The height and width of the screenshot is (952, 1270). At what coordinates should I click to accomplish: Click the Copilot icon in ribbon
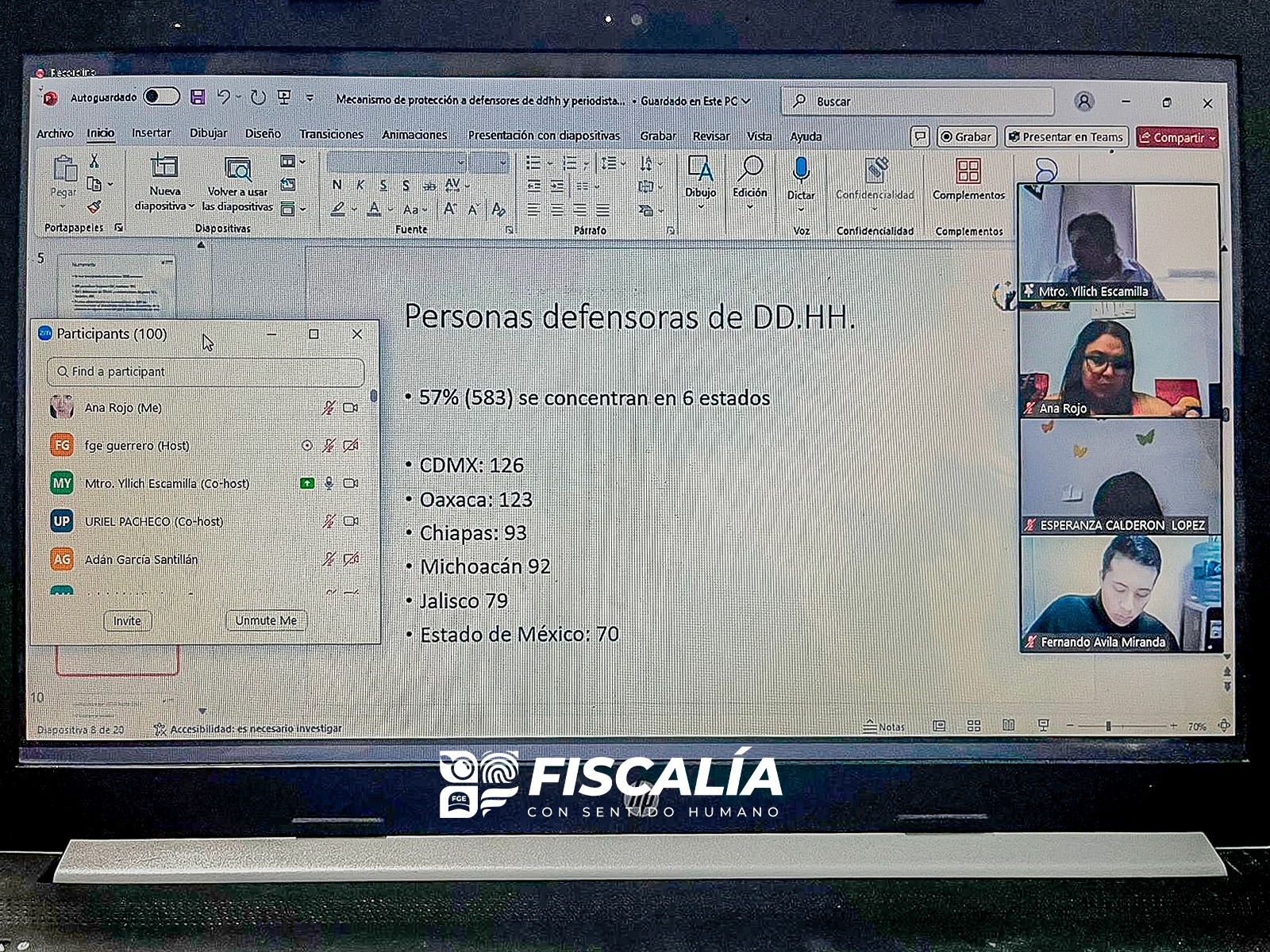[1046, 169]
